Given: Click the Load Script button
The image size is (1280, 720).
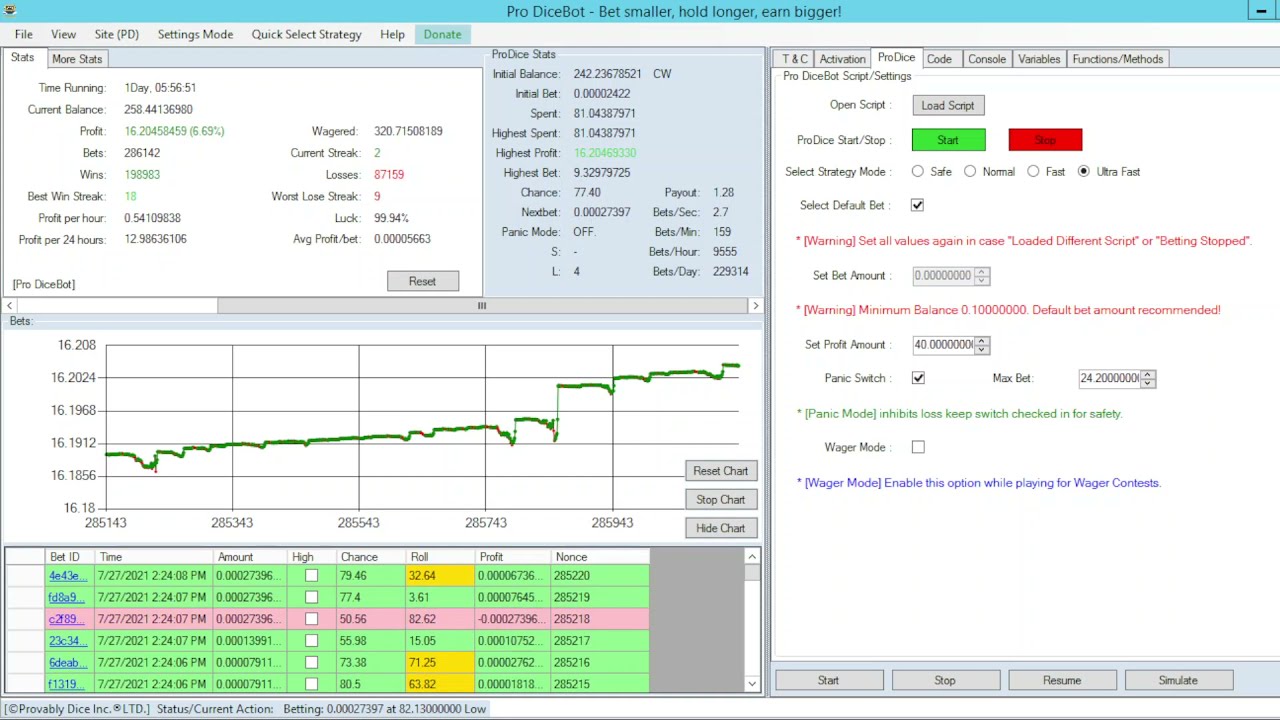Looking at the screenshot, I should point(947,105).
